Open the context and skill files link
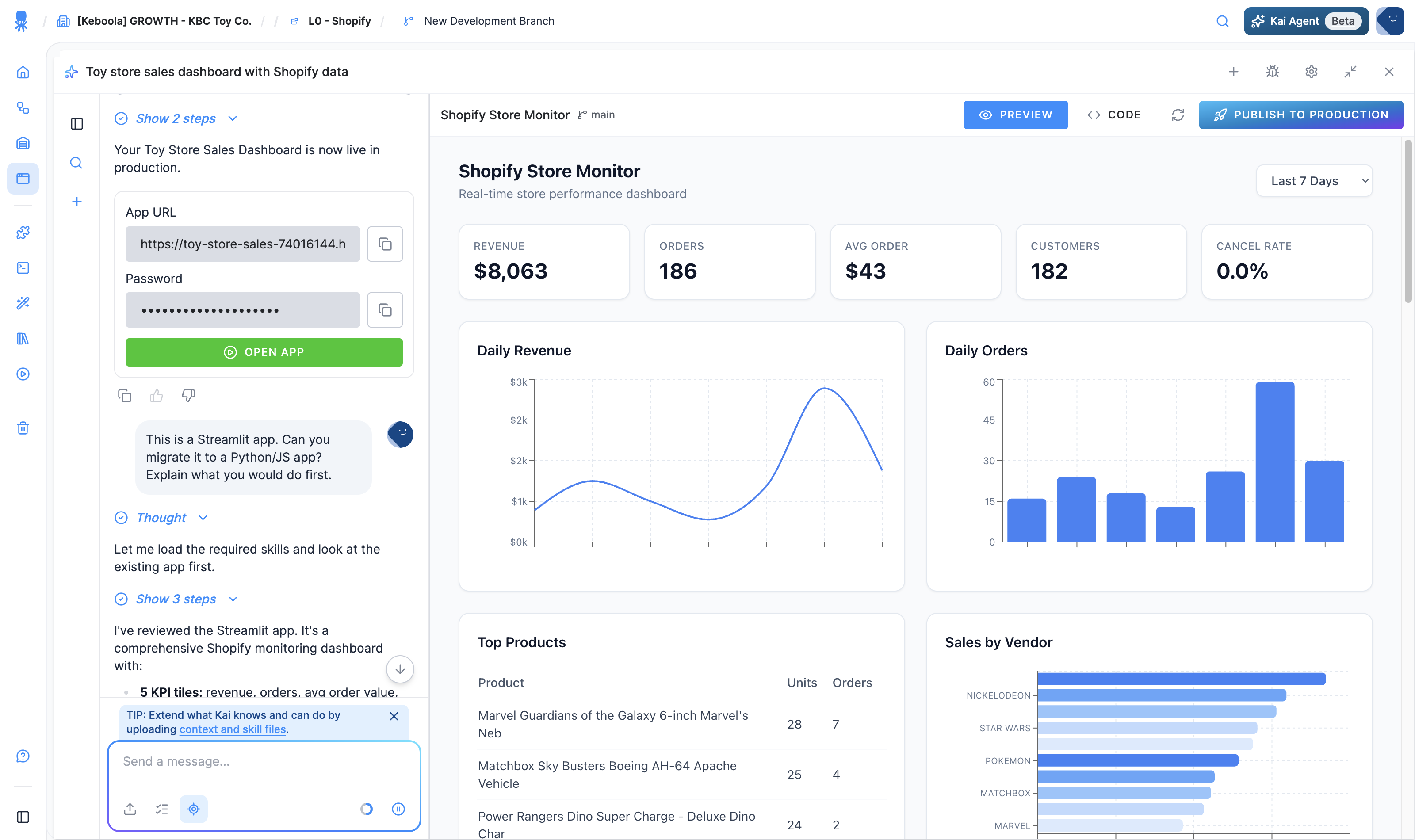The height and width of the screenshot is (840, 1415). pos(232,729)
